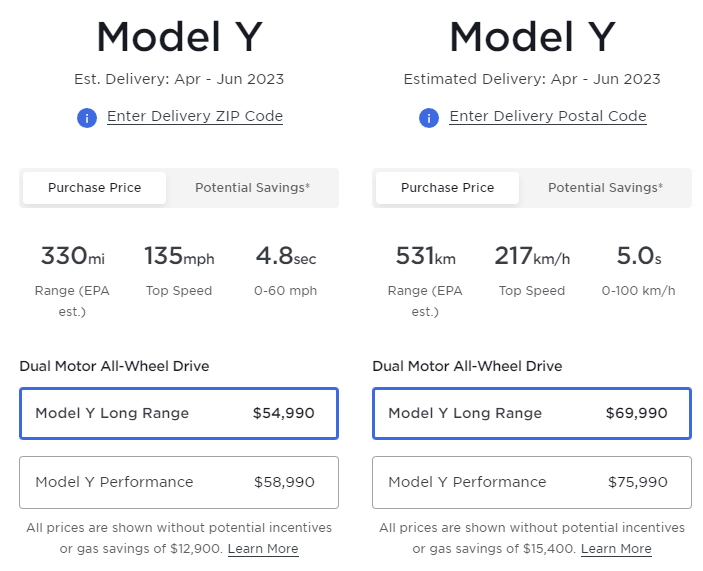Click the 5.0s 0-100 km/h figure
This screenshot has height=571, width=703.
click(638, 257)
